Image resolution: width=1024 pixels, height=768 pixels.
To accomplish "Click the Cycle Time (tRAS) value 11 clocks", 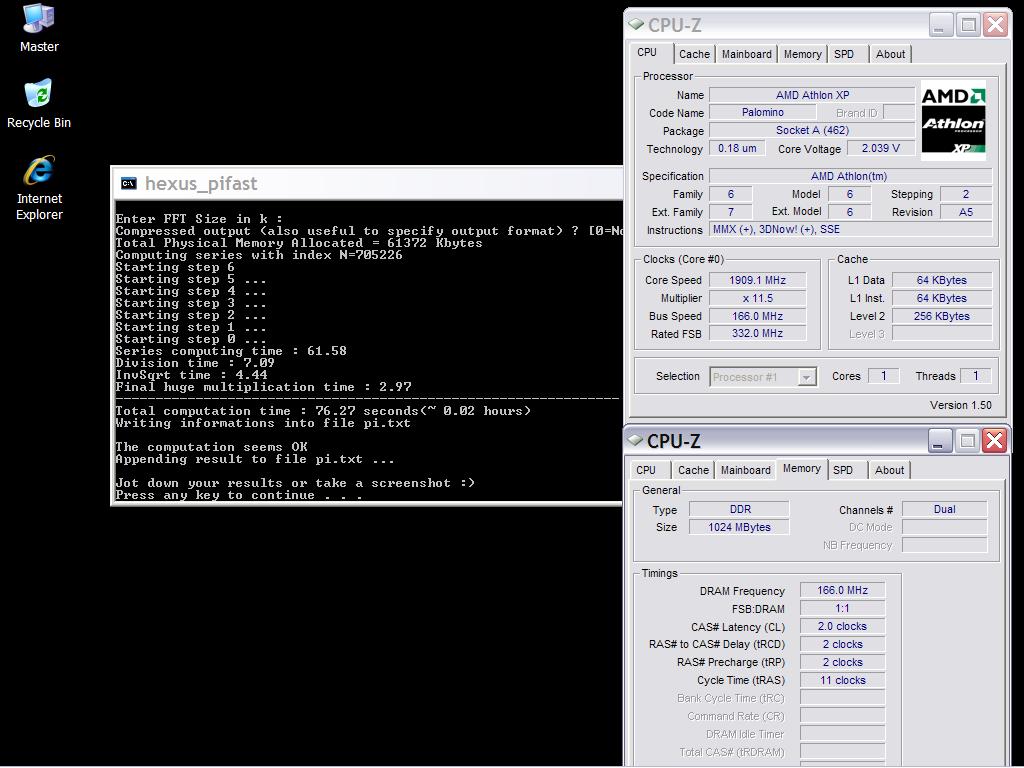I will [842, 680].
